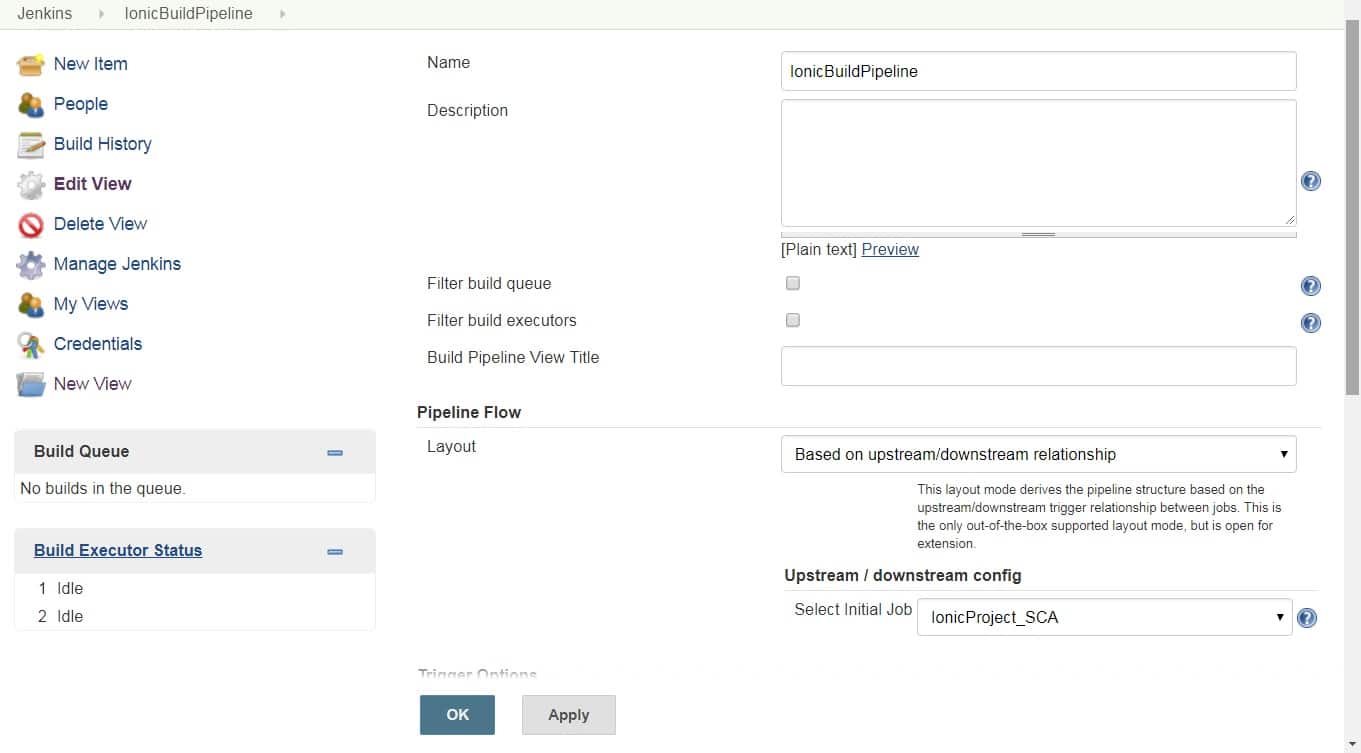Image resolution: width=1361 pixels, height=753 pixels.
Task: Click the Description resize handle bar
Action: (1038, 235)
